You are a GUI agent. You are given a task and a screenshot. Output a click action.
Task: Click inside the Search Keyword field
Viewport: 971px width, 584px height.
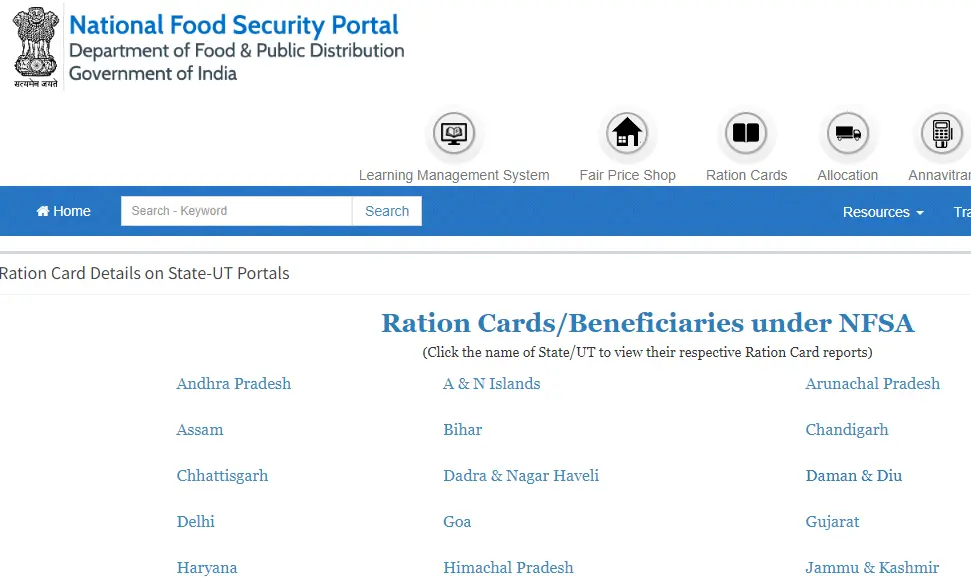pos(235,211)
